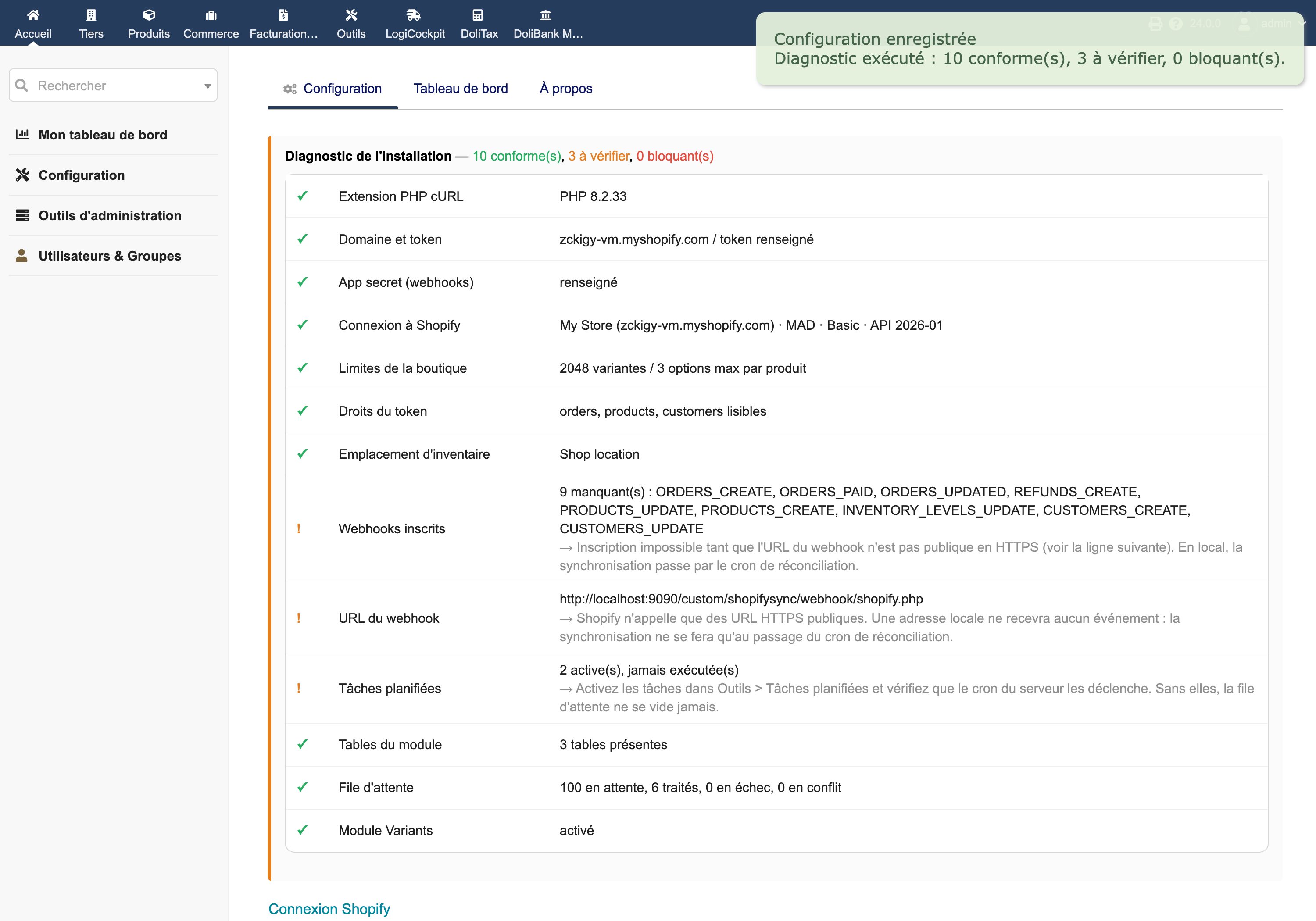Select the PHP 8.2.33 value

(x=593, y=196)
